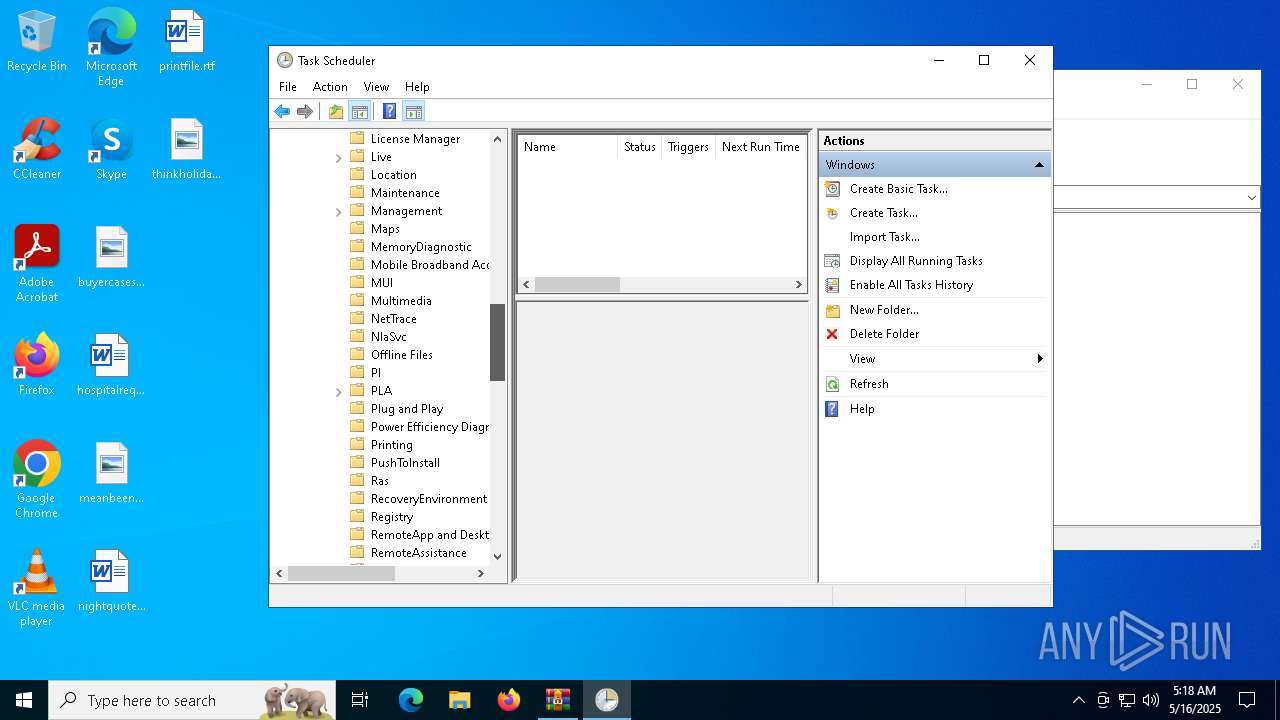Expand the PLA folder node
The height and width of the screenshot is (720, 1280).
point(339,391)
